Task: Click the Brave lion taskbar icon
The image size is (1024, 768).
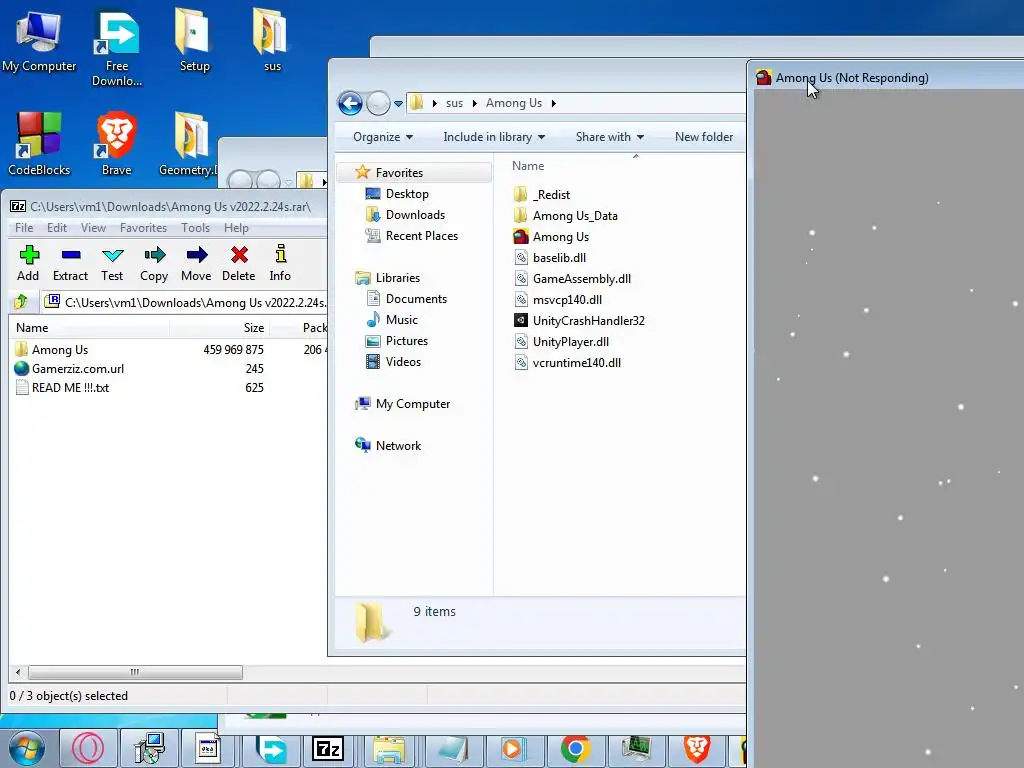Action: click(x=697, y=748)
